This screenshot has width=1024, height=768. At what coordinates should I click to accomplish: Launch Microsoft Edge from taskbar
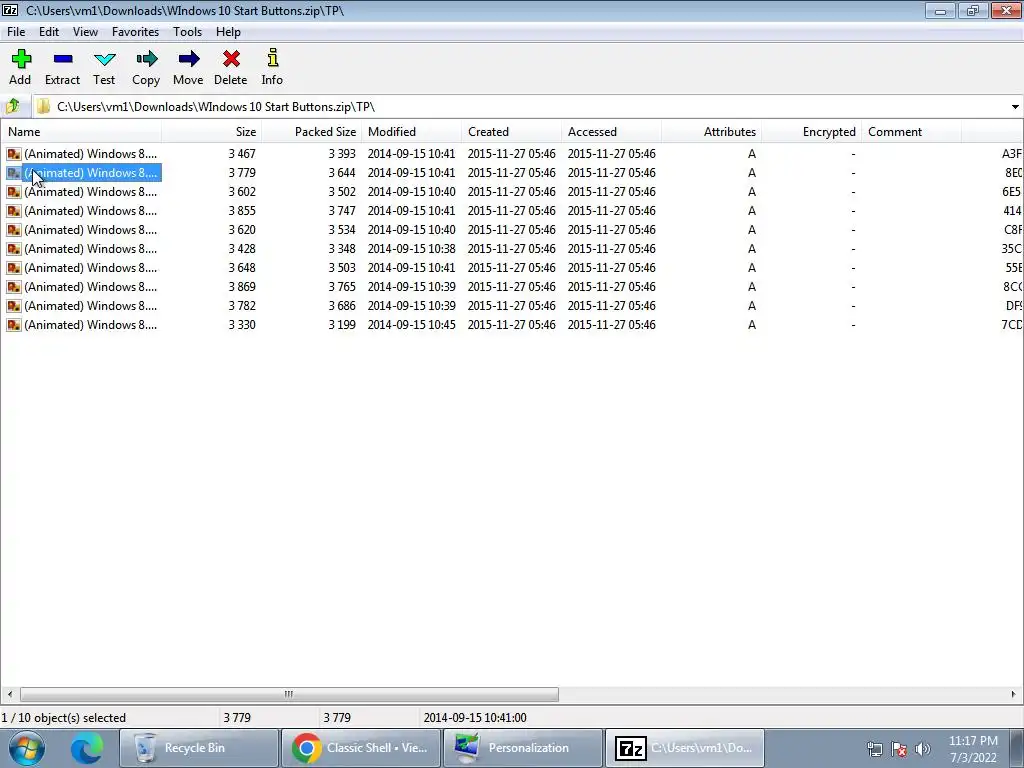87,748
